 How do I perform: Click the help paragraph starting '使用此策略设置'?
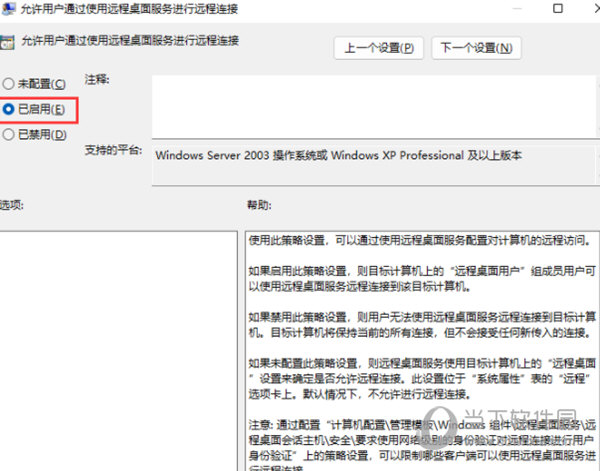(419, 240)
